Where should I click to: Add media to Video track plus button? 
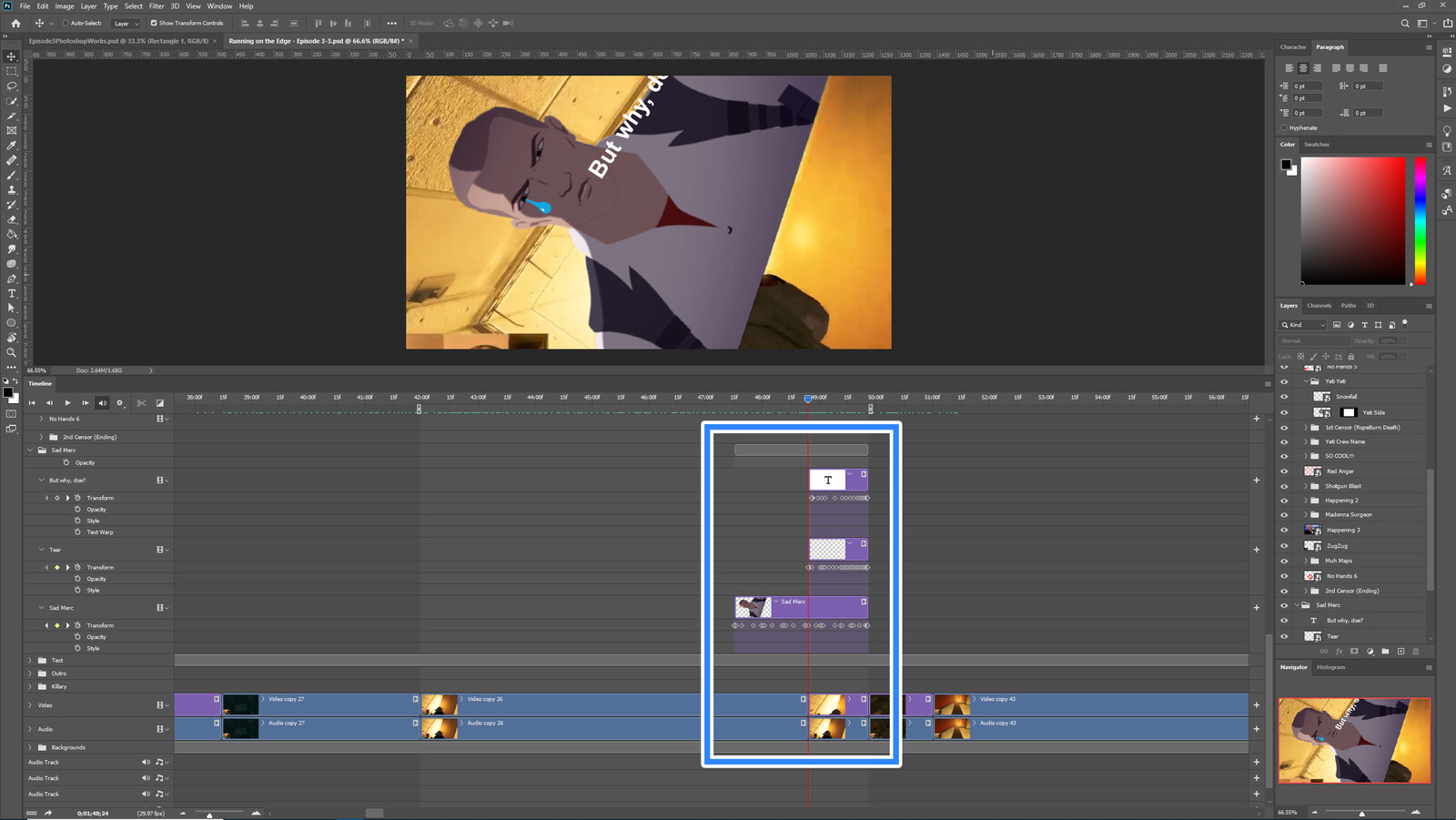1257,704
